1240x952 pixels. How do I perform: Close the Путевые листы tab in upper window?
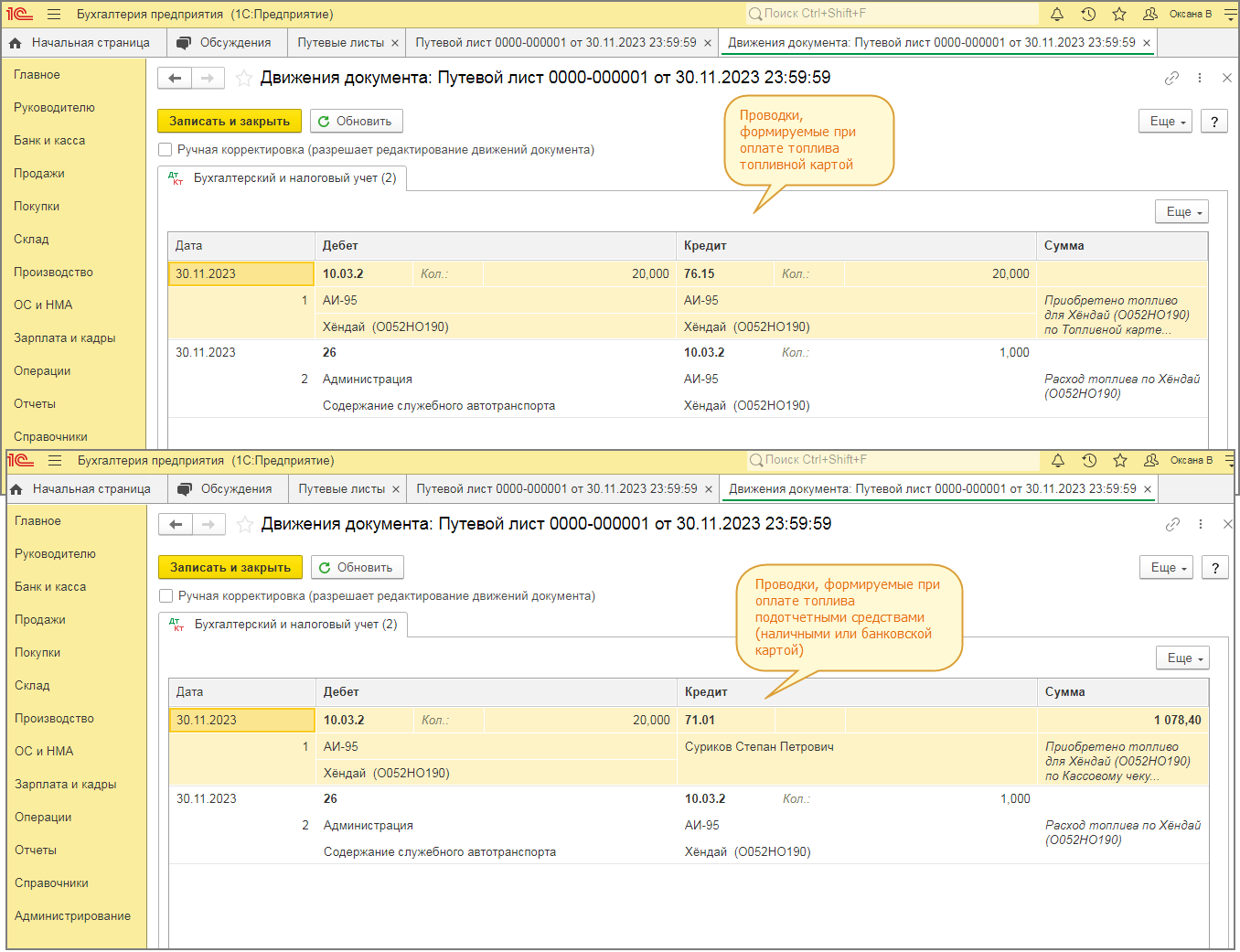pos(395,43)
